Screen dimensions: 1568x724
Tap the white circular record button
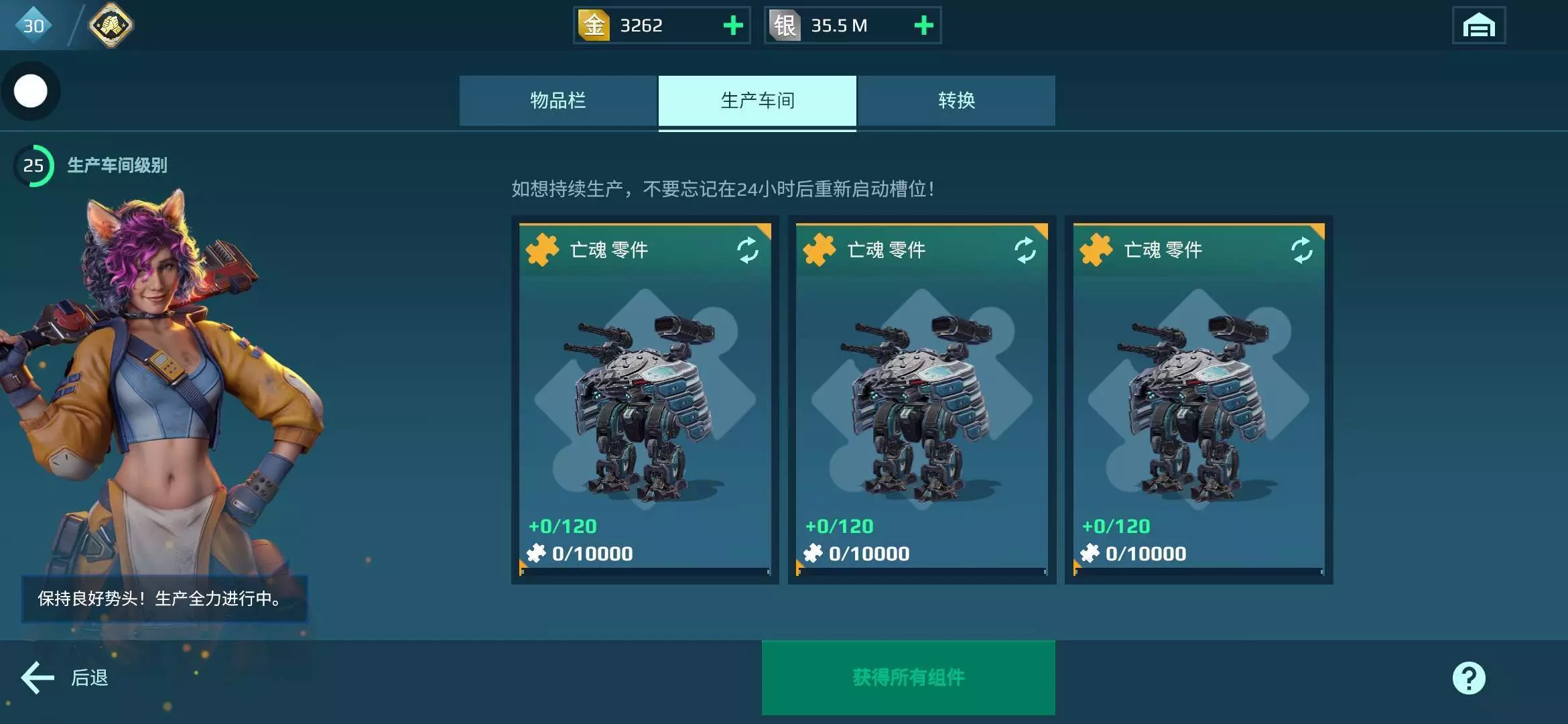pos(31,91)
